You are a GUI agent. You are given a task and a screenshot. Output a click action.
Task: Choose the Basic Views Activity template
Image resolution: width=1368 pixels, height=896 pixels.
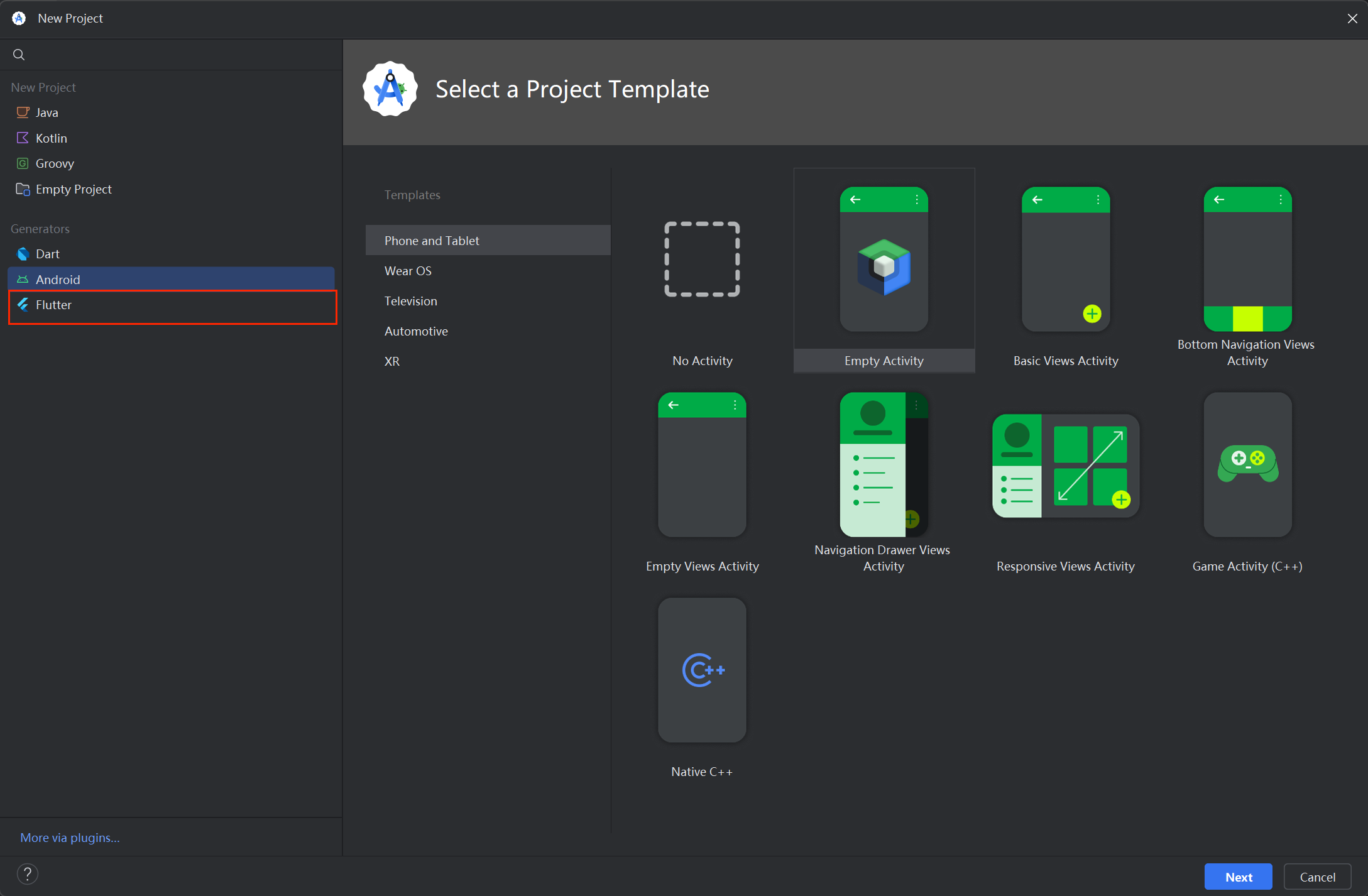(1065, 271)
